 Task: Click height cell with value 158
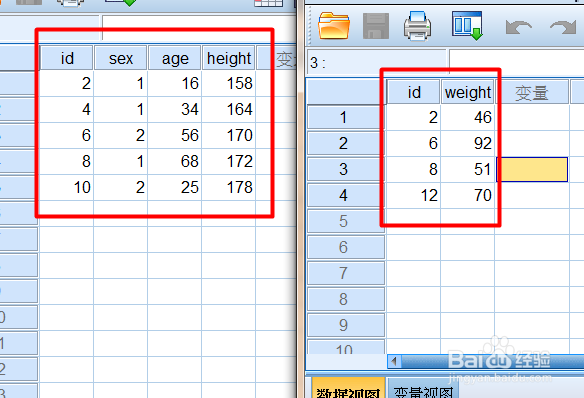point(229,83)
